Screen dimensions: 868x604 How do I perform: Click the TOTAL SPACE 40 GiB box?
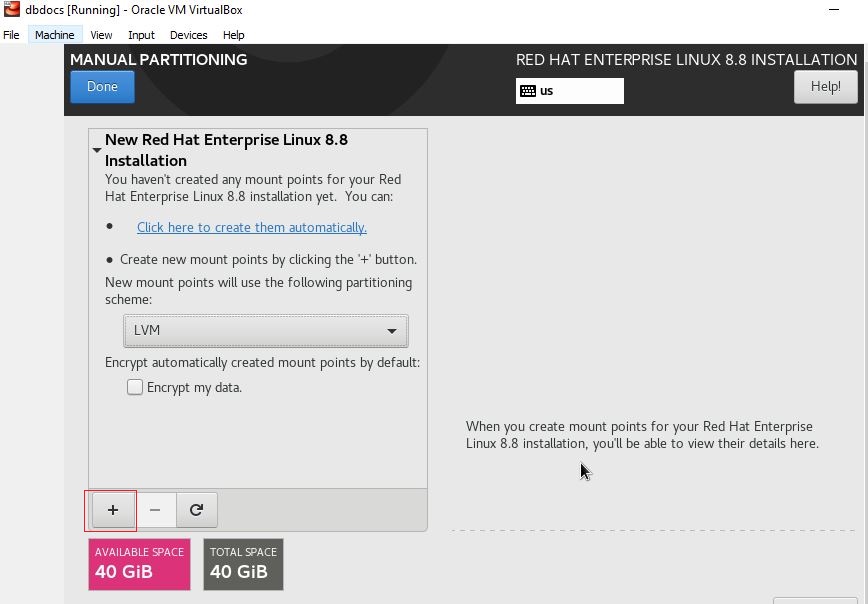pyautogui.click(x=243, y=564)
